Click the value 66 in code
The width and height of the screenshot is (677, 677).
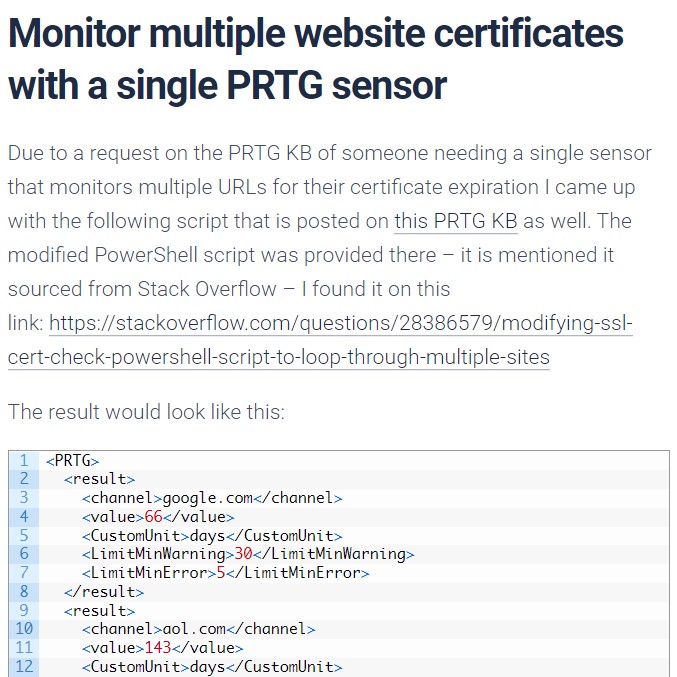[x=153, y=517]
